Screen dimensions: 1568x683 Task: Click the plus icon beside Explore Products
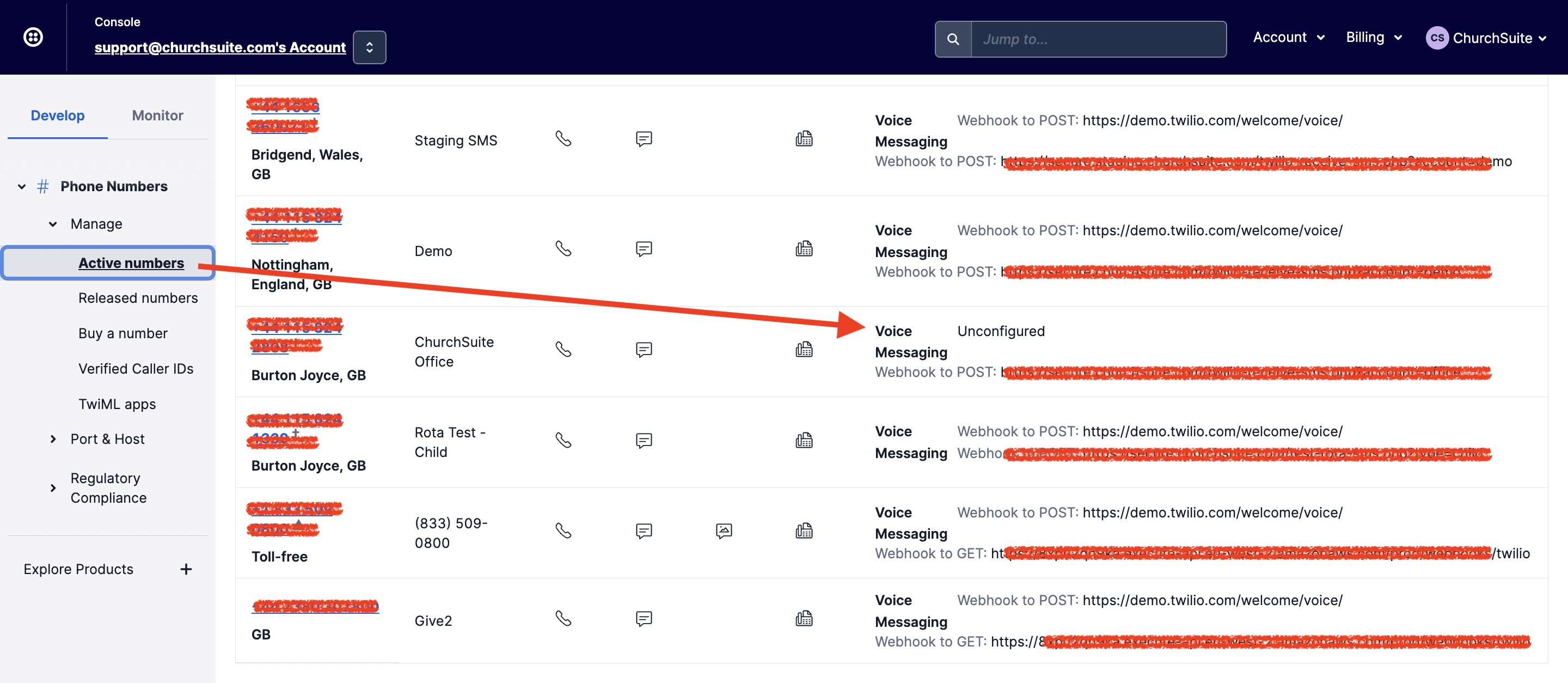click(x=186, y=569)
